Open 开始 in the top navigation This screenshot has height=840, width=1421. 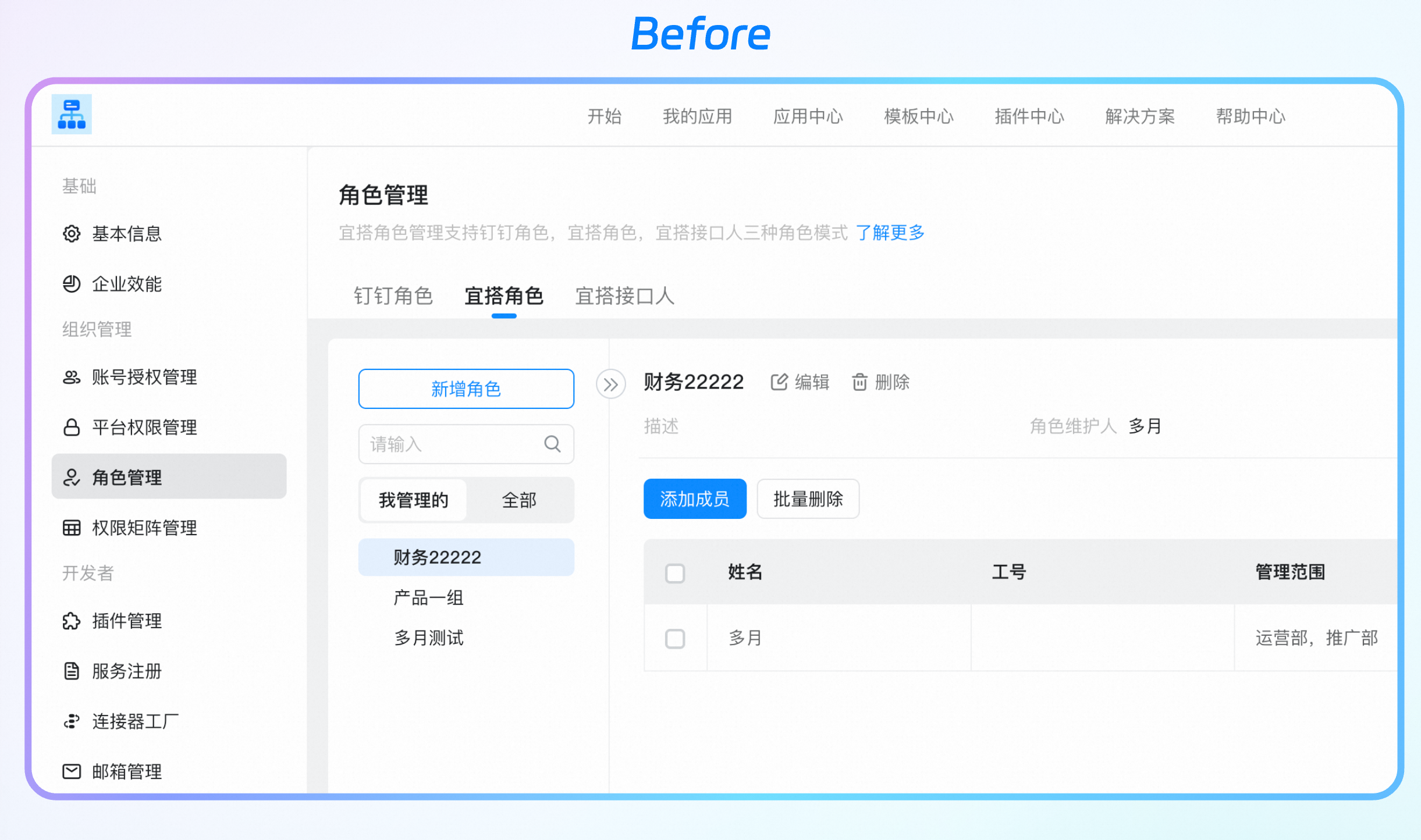click(x=605, y=116)
